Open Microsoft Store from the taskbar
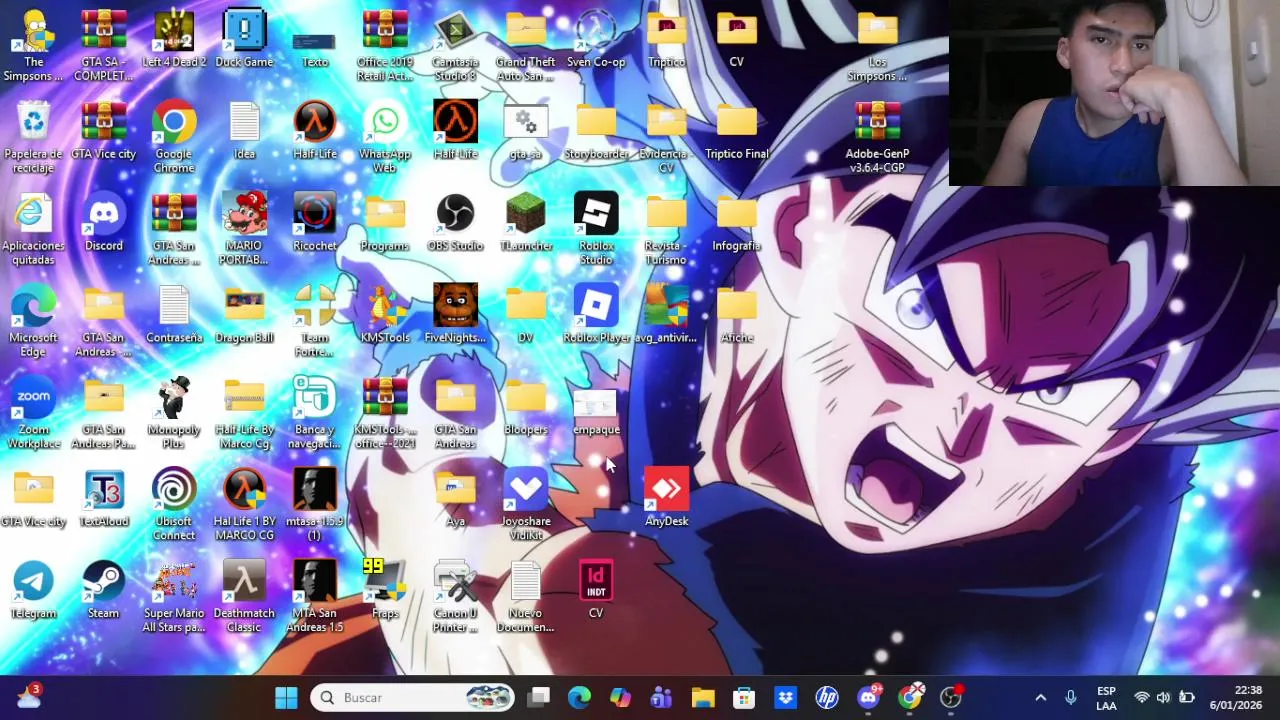 click(744, 697)
